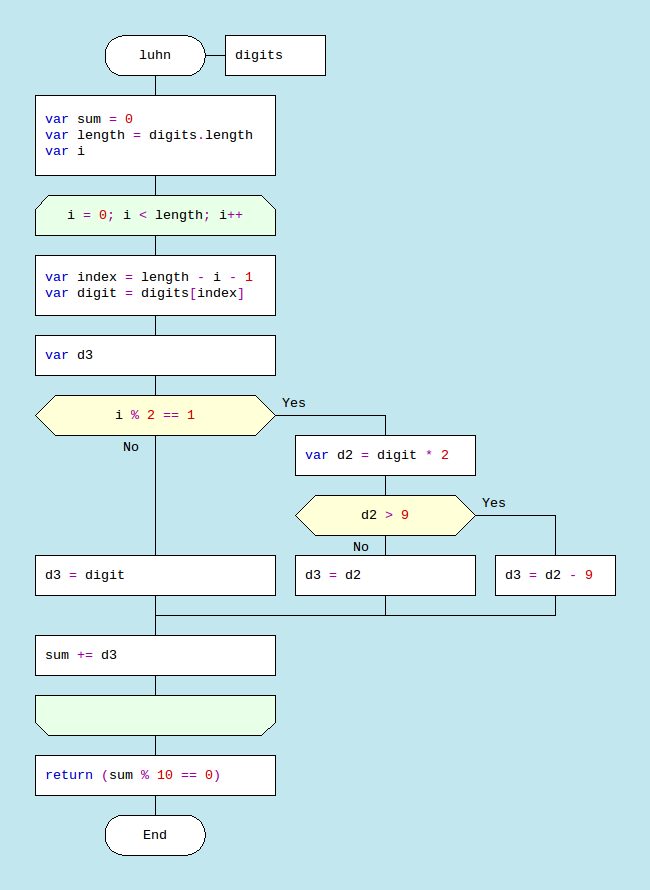Select the return statement block
Viewport: 650px width, 890px height.
[x=155, y=775]
